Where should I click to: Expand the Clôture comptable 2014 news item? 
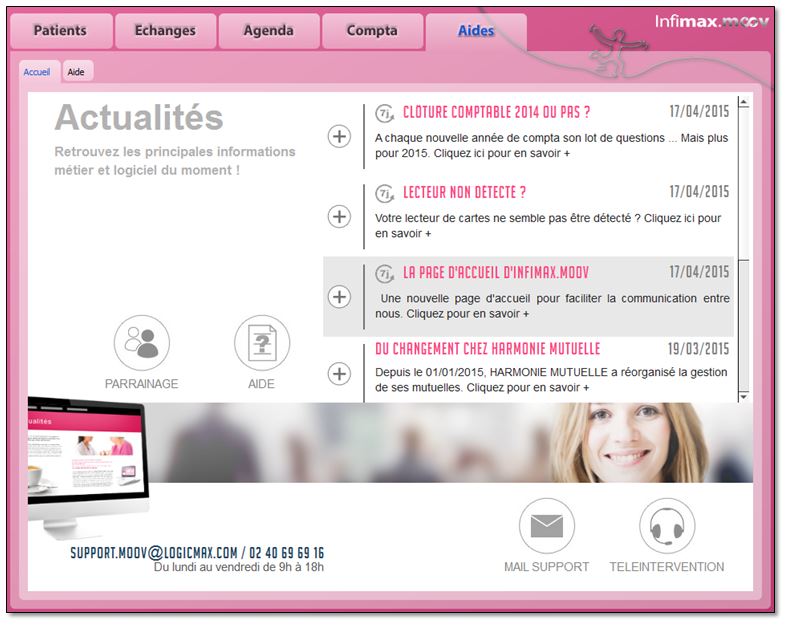[339, 136]
